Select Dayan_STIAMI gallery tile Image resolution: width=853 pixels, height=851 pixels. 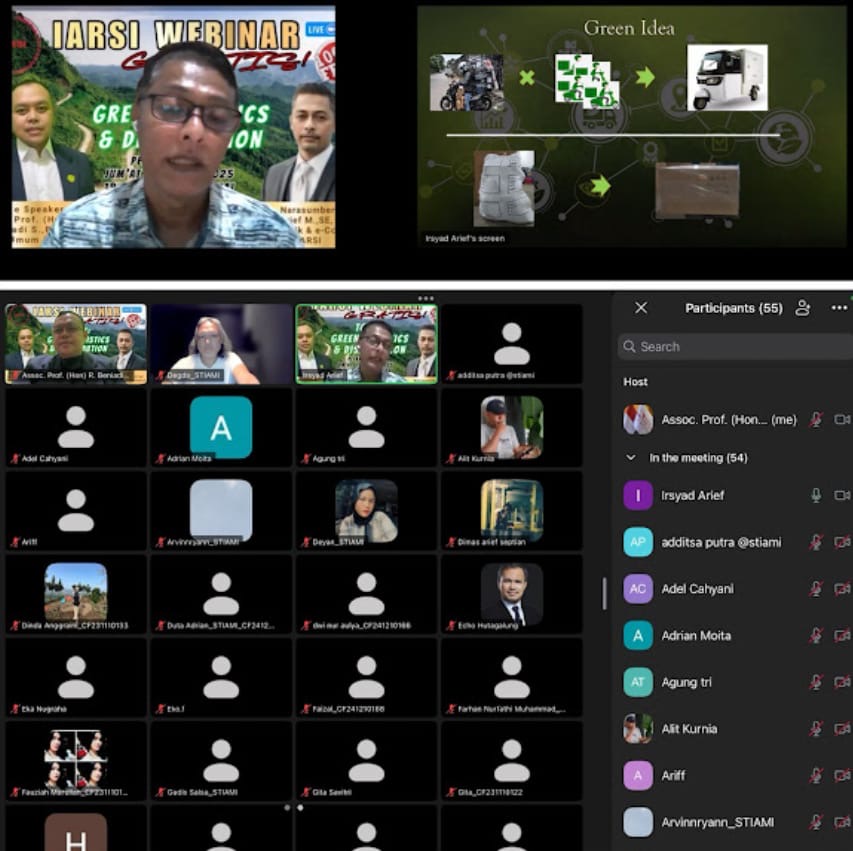coord(366,511)
